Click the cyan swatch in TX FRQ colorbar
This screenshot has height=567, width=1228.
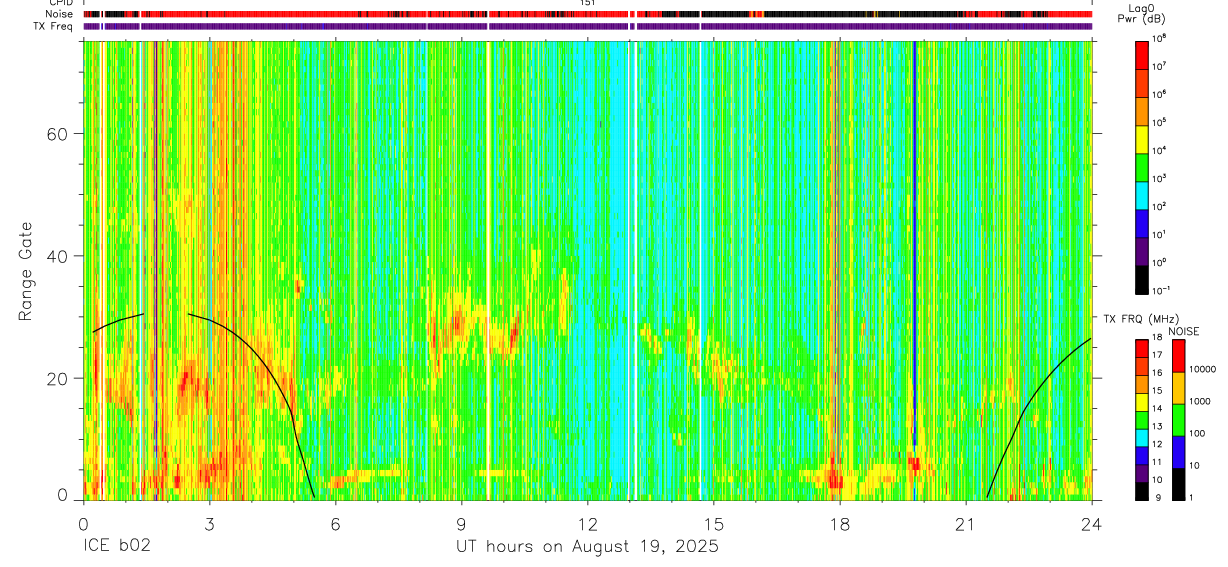(1142, 437)
